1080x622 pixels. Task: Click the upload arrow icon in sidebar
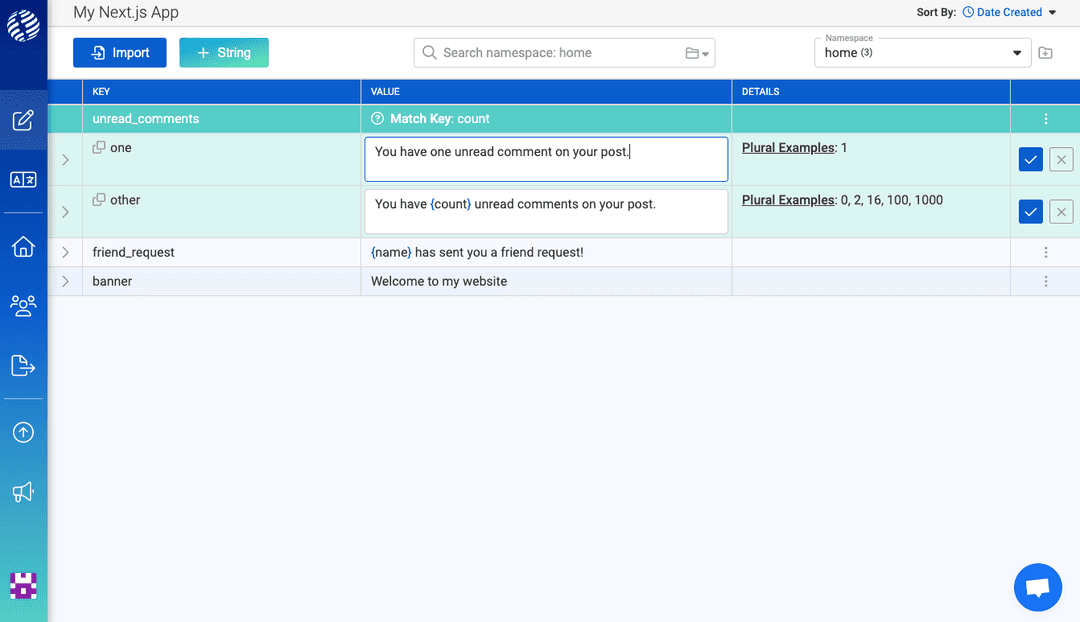pos(23,432)
